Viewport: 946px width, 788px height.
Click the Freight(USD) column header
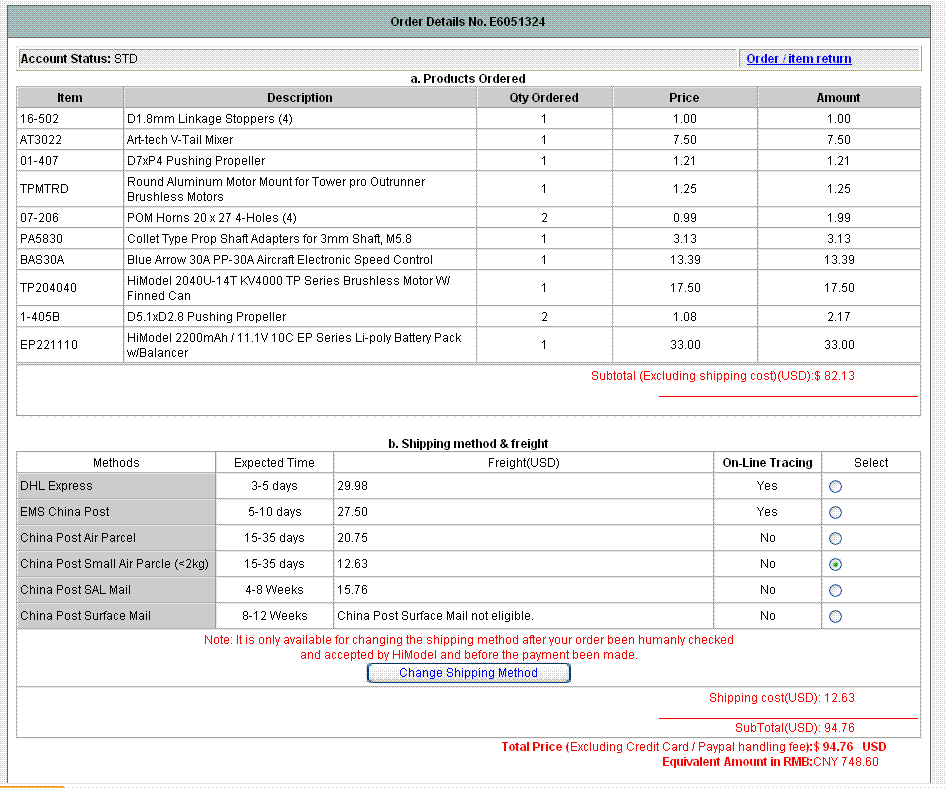tap(523, 463)
